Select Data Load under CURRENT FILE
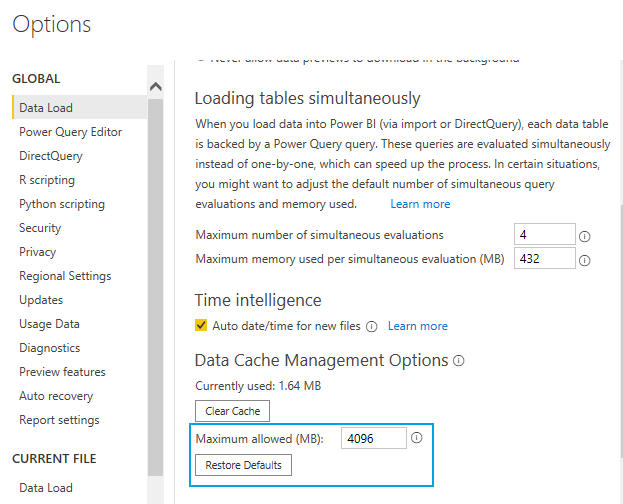Viewport: 623px width, 504px height. tap(46, 488)
